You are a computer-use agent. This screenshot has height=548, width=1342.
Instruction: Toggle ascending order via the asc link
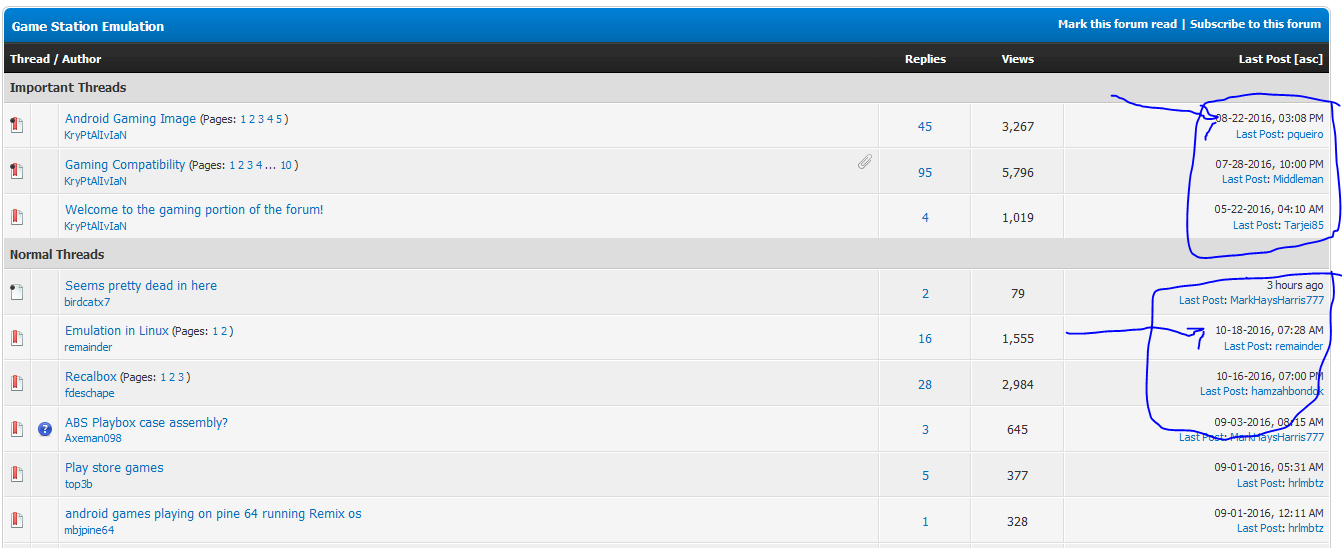pyautogui.click(x=1308, y=59)
